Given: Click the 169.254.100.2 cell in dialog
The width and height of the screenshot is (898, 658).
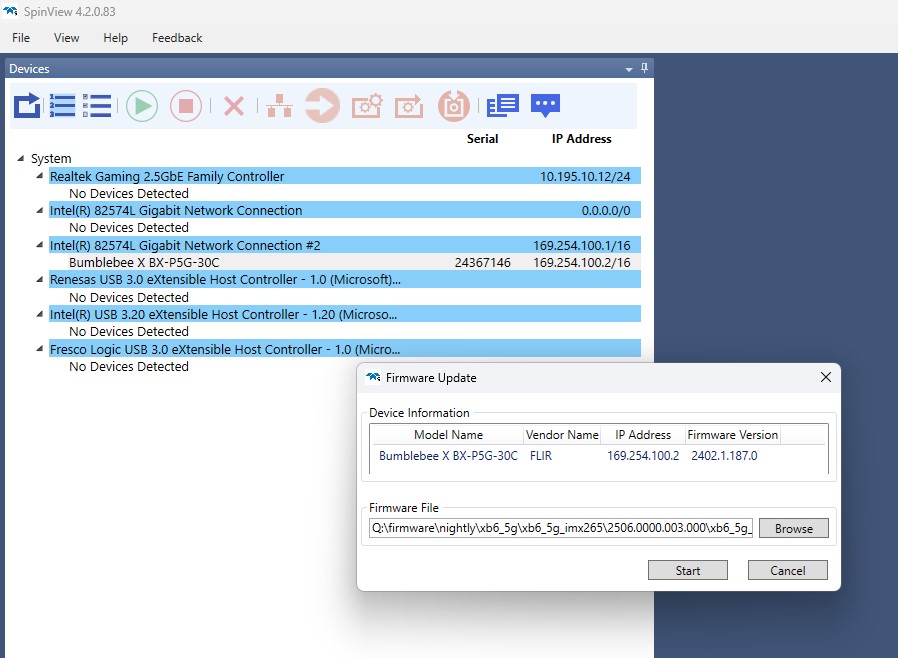Looking at the screenshot, I should pos(643,456).
